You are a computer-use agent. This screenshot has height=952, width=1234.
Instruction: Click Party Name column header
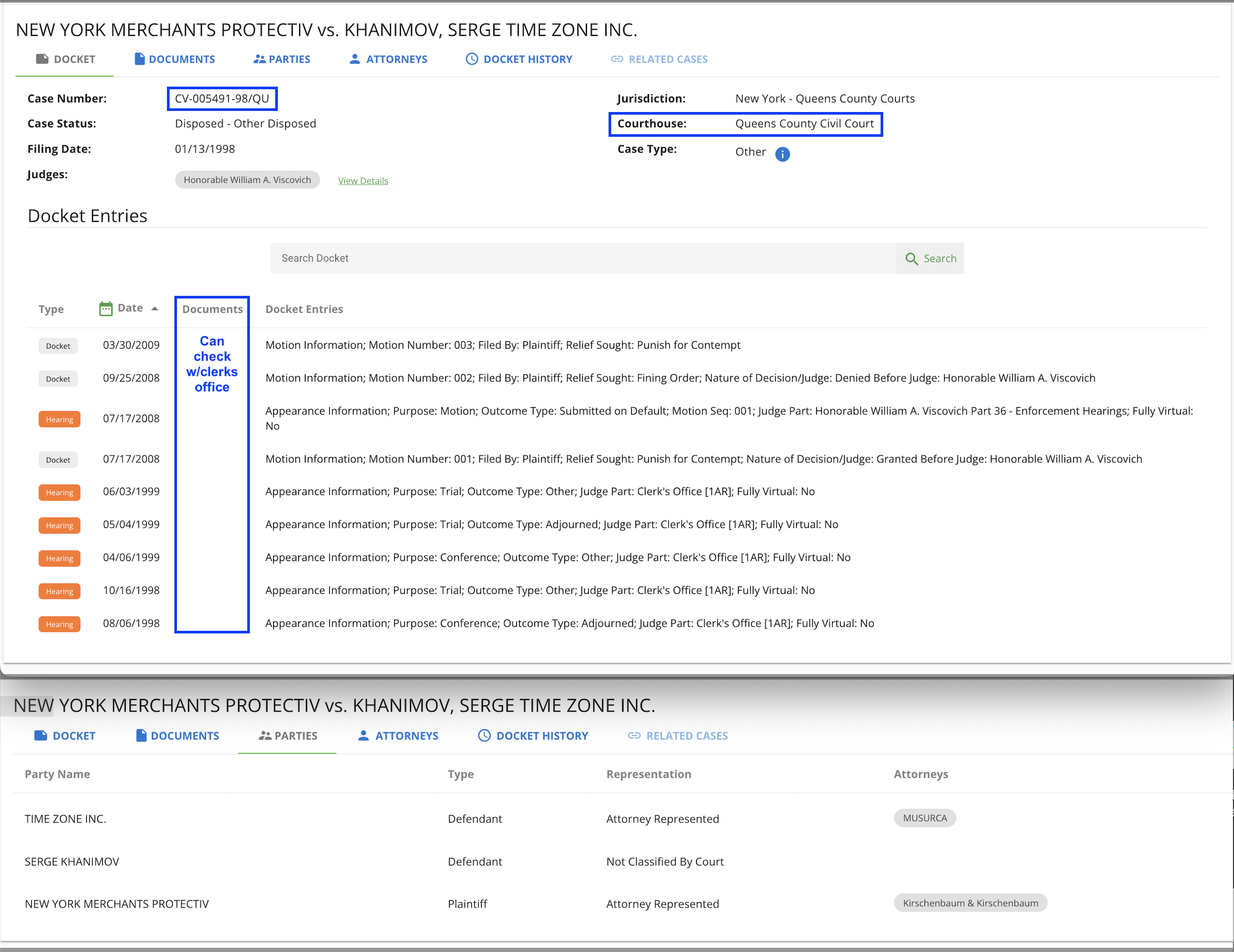pos(57,774)
